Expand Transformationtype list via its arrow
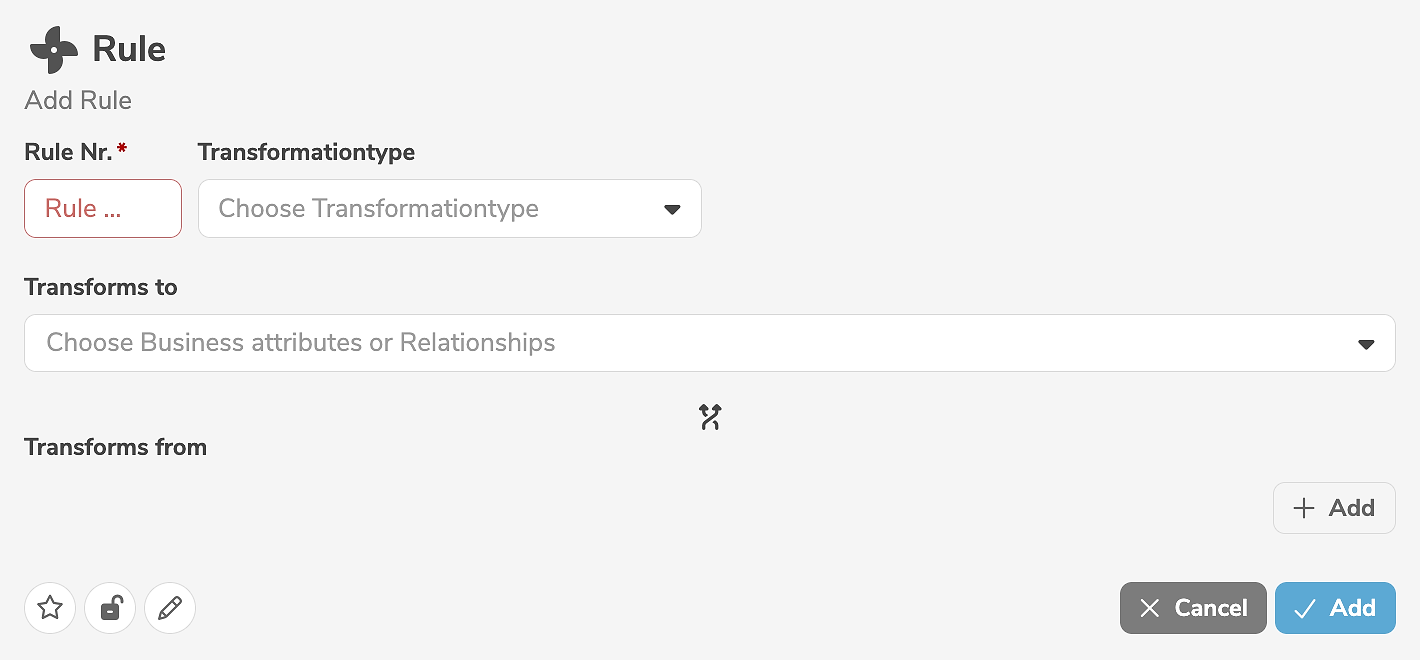This screenshot has width=1420, height=660. (x=672, y=209)
